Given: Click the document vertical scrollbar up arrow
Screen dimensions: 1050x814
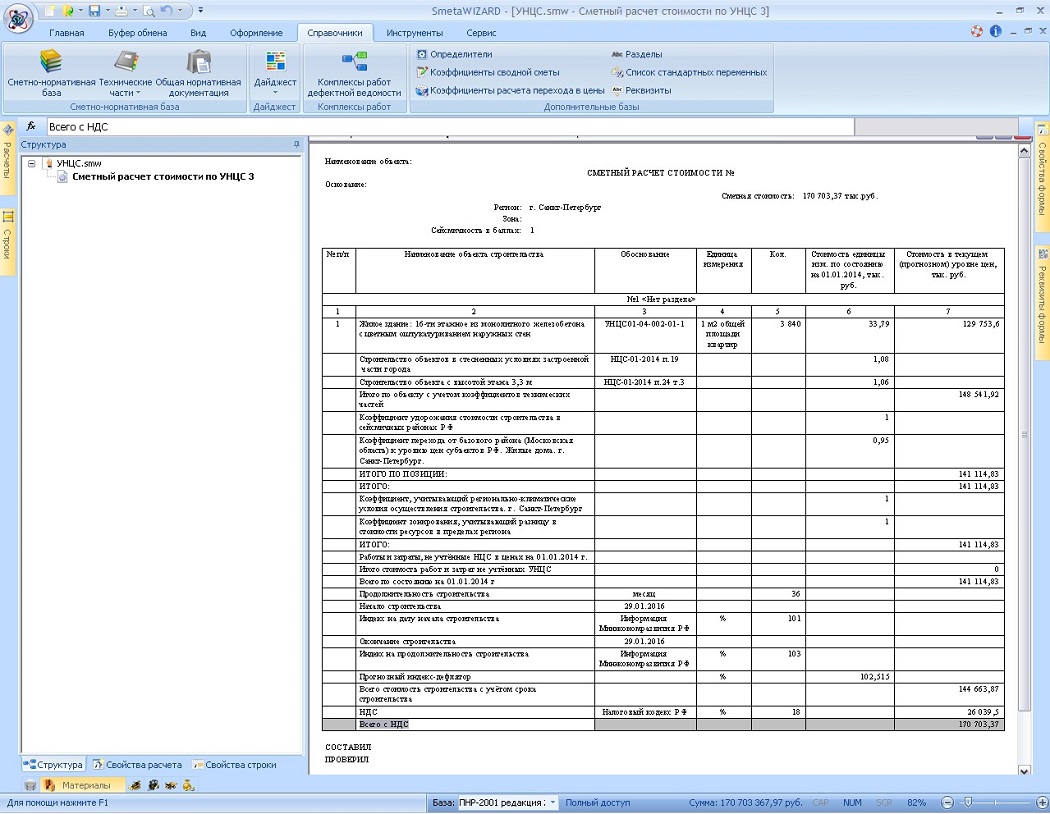Looking at the screenshot, I should (1024, 152).
